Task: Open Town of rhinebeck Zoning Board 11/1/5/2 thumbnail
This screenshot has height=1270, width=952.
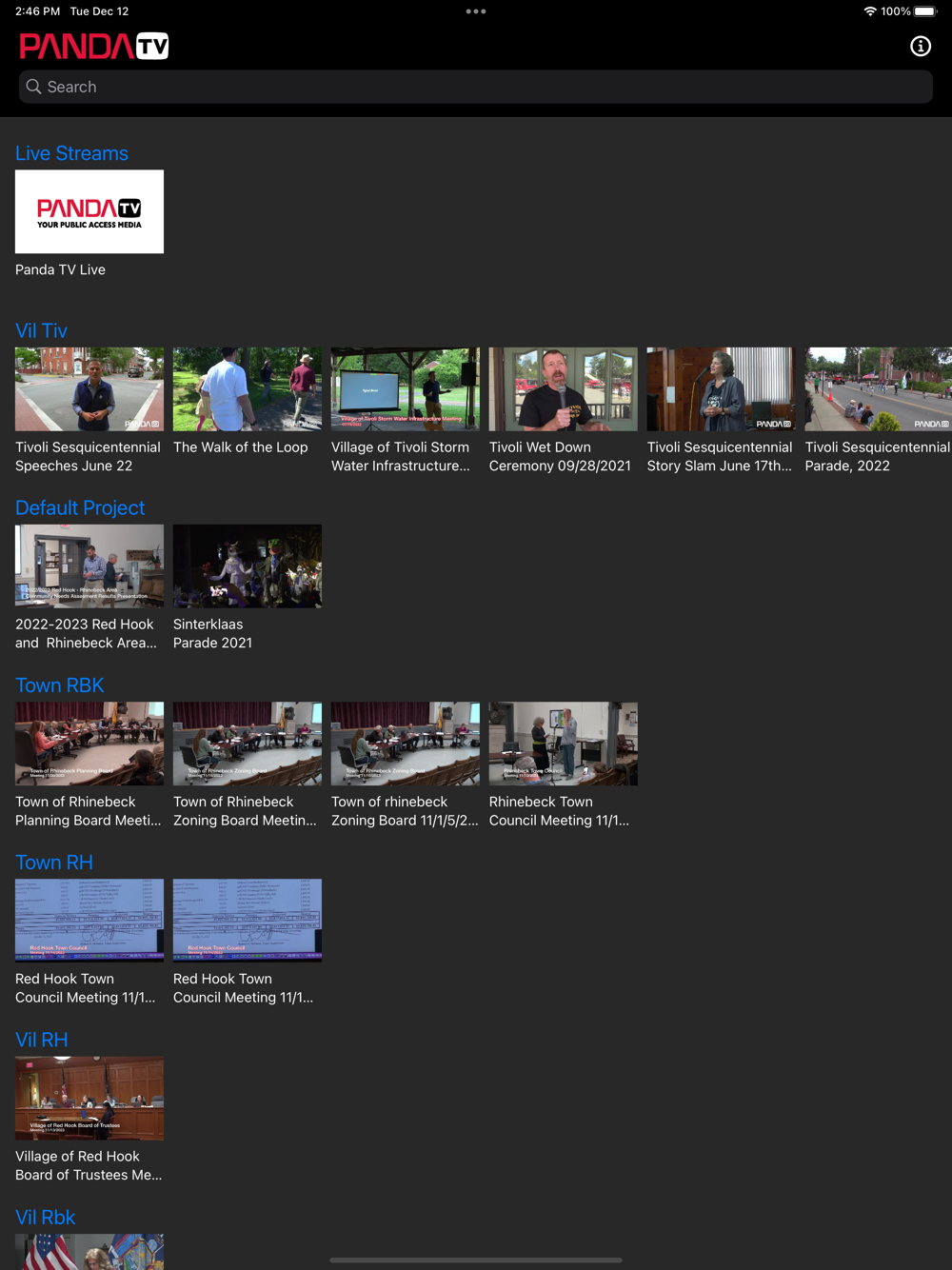Action: point(406,744)
